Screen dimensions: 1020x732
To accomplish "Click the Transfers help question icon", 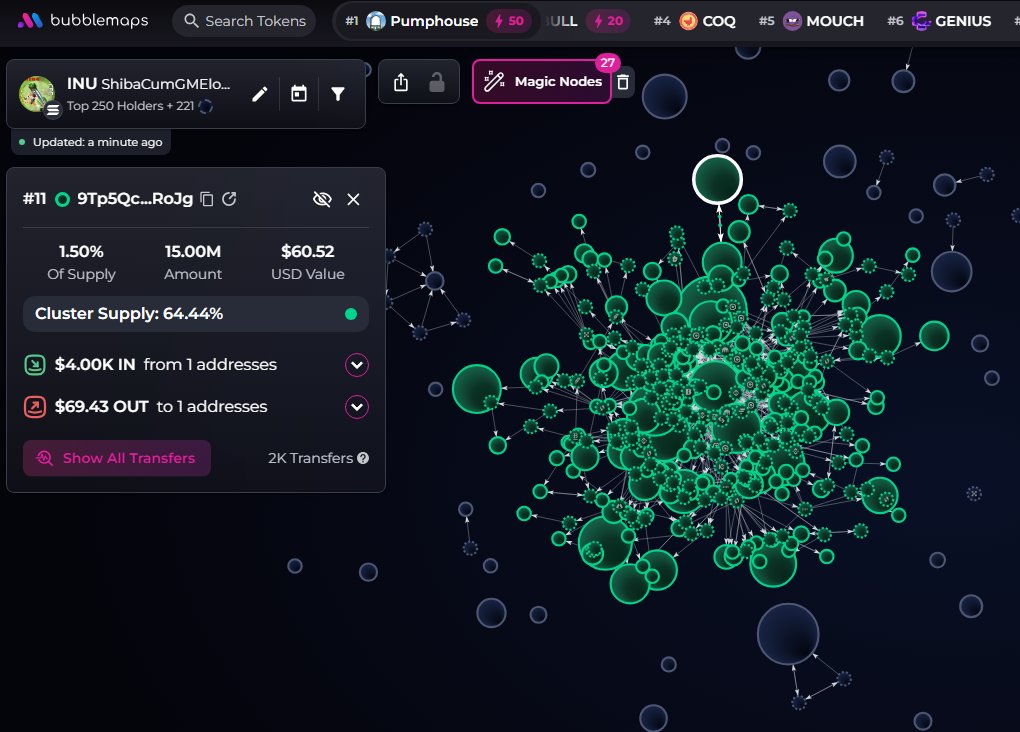I will click(363, 458).
